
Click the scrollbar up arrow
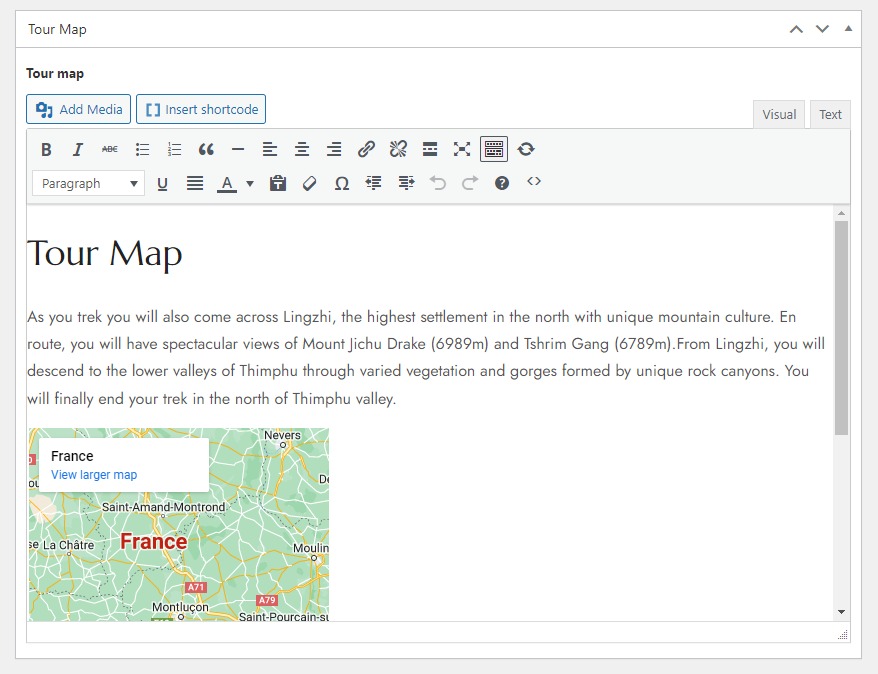[841, 213]
